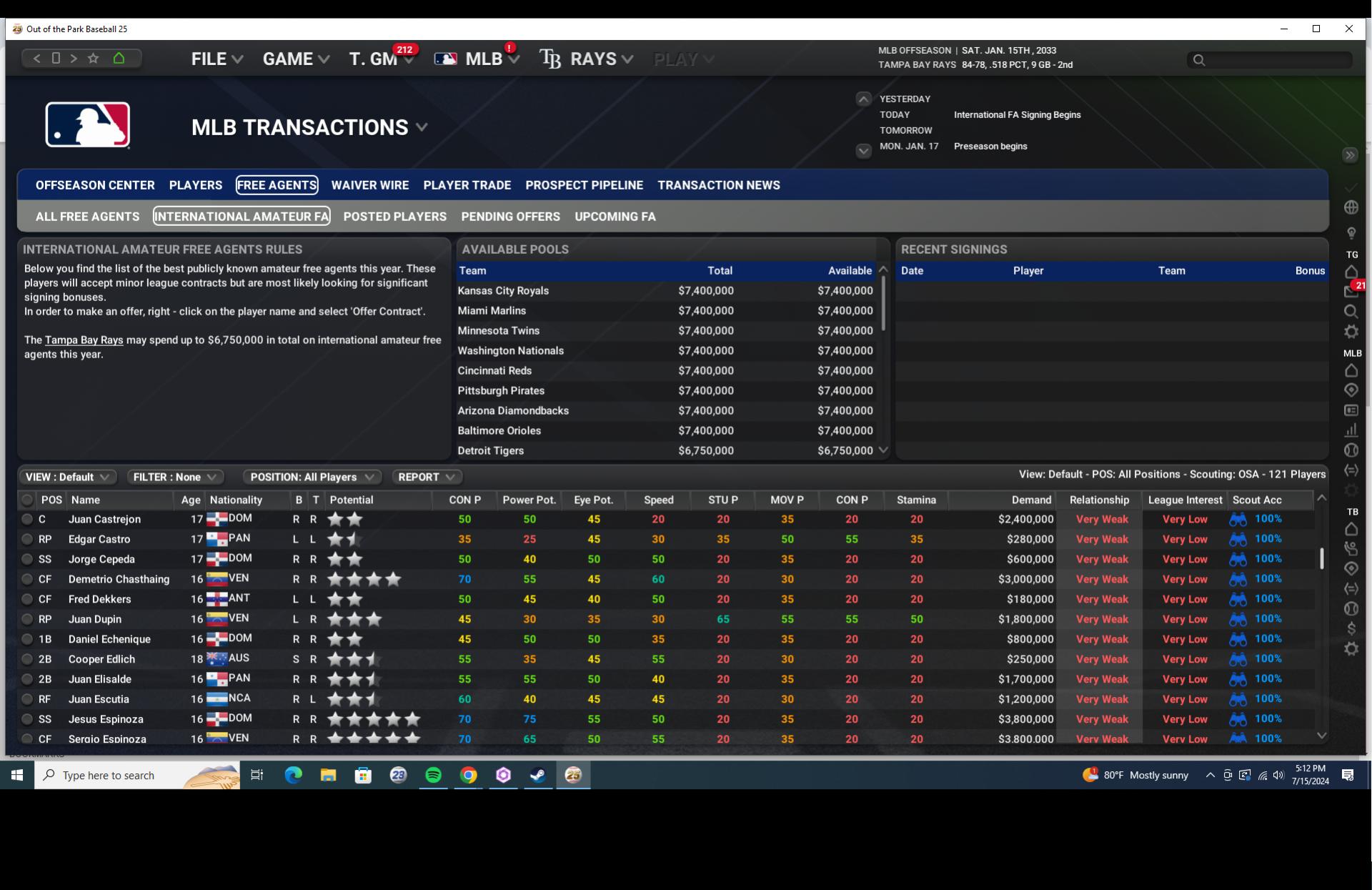Click the bookmark star icon
1372x890 pixels.
tap(93, 59)
